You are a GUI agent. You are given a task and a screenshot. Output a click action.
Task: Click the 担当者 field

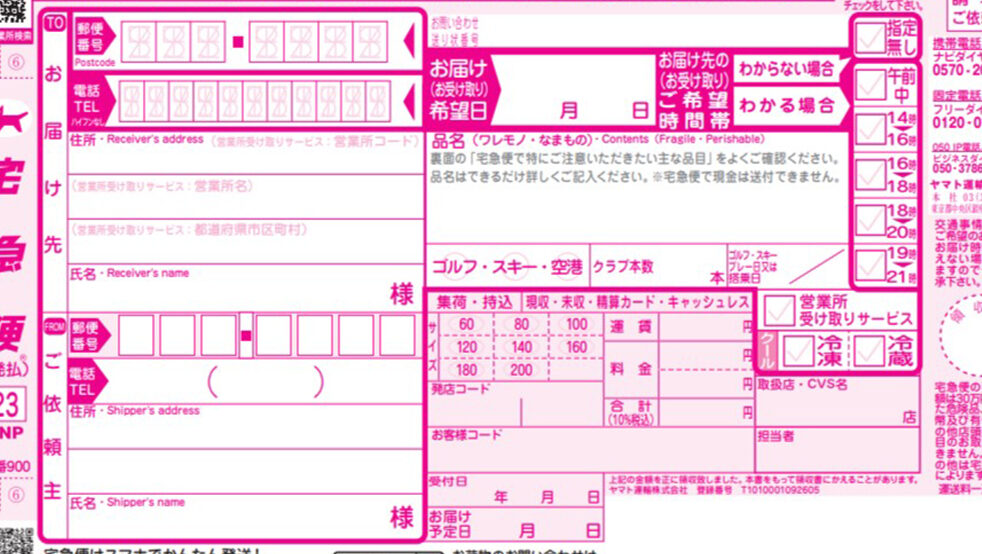837,449
